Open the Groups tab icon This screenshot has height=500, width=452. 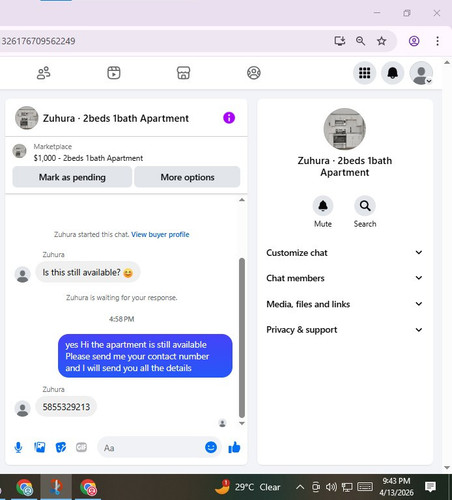pyautogui.click(x=254, y=73)
